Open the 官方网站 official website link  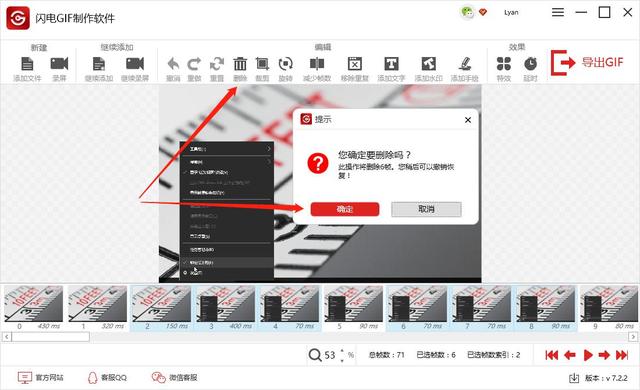(x=40, y=378)
